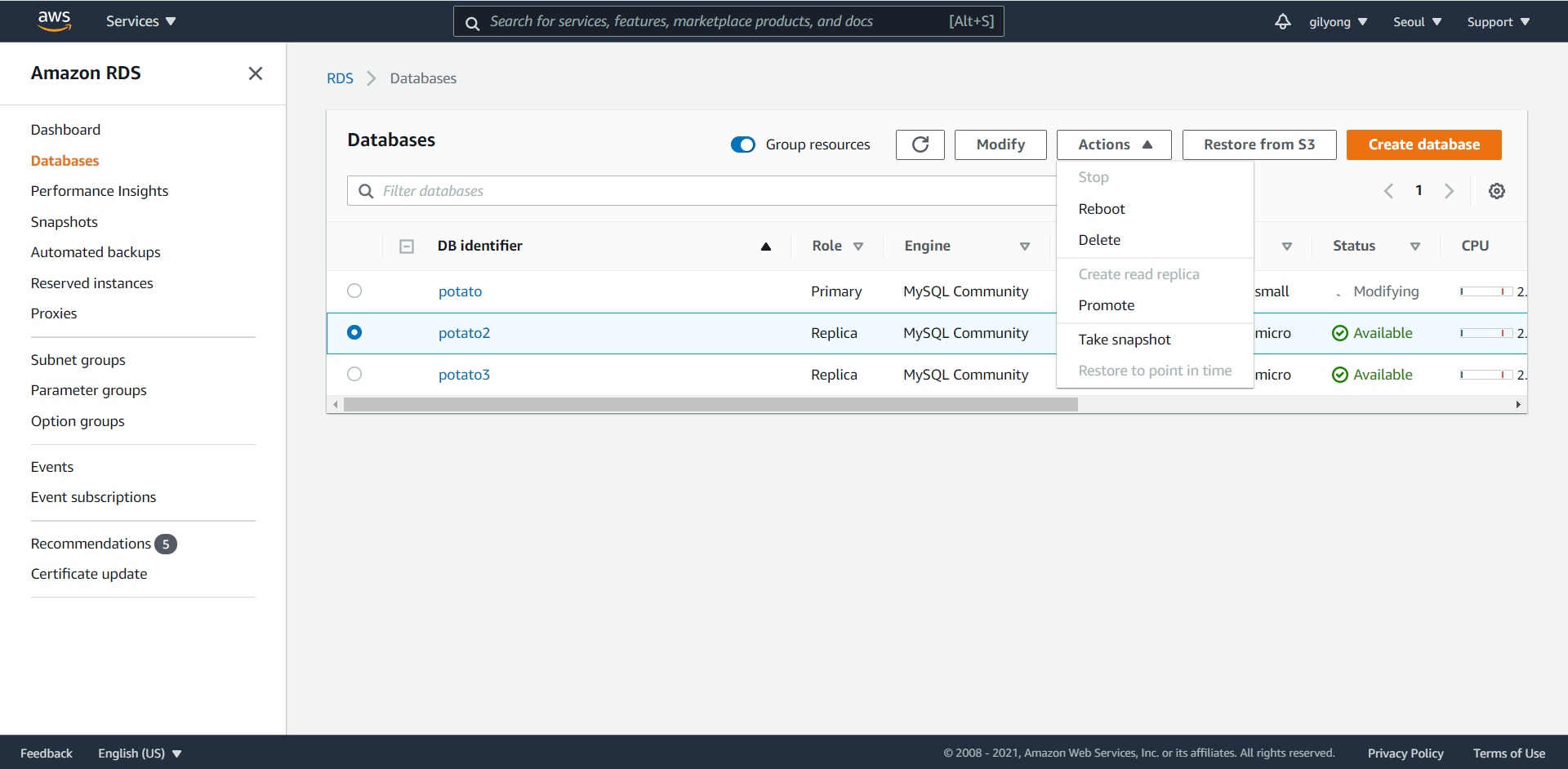Click the Modify button
The image size is (1568, 769).
pyautogui.click(x=1000, y=144)
